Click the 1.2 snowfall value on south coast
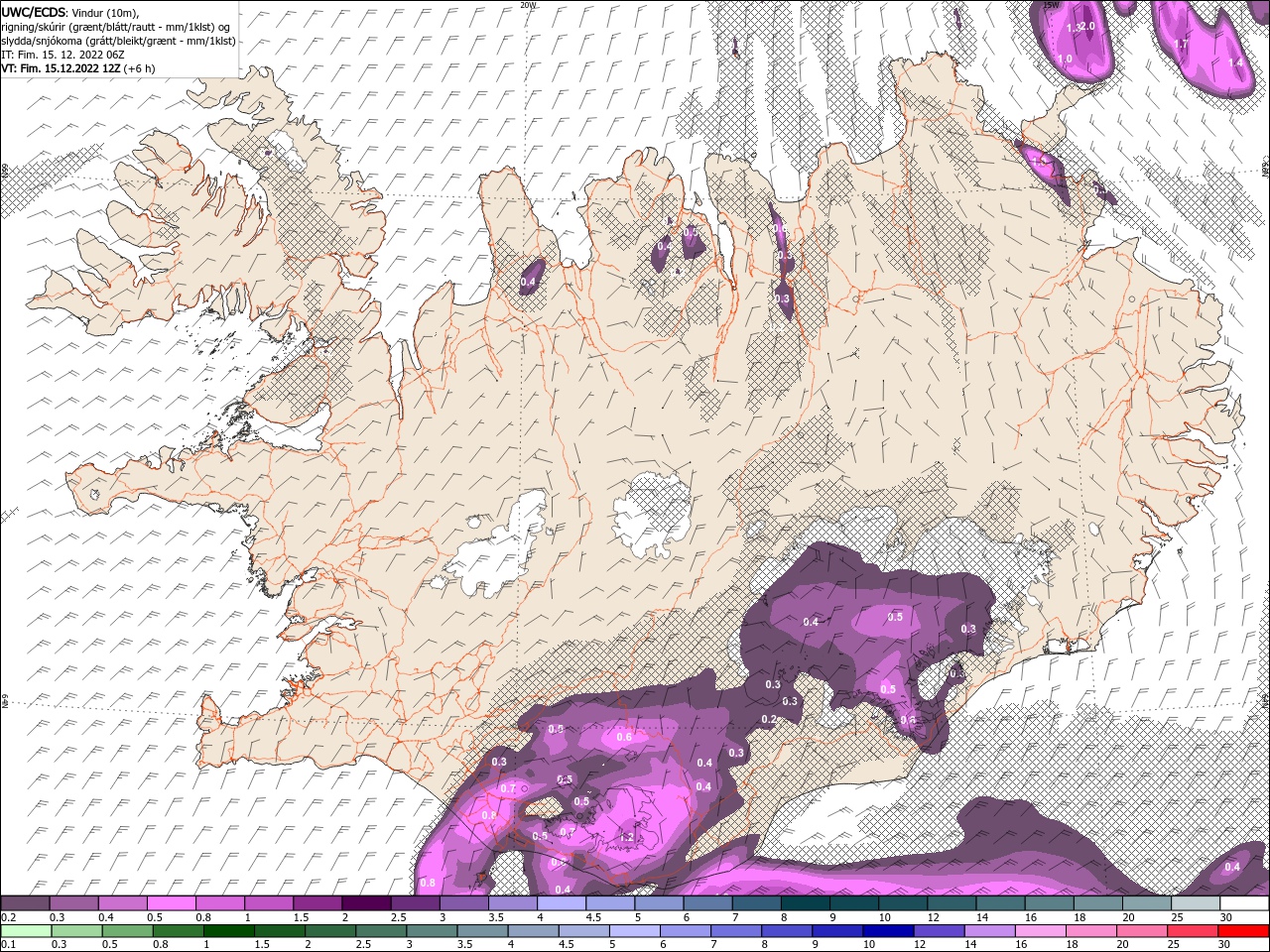Image resolution: width=1270 pixels, height=952 pixels. [x=627, y=837]
